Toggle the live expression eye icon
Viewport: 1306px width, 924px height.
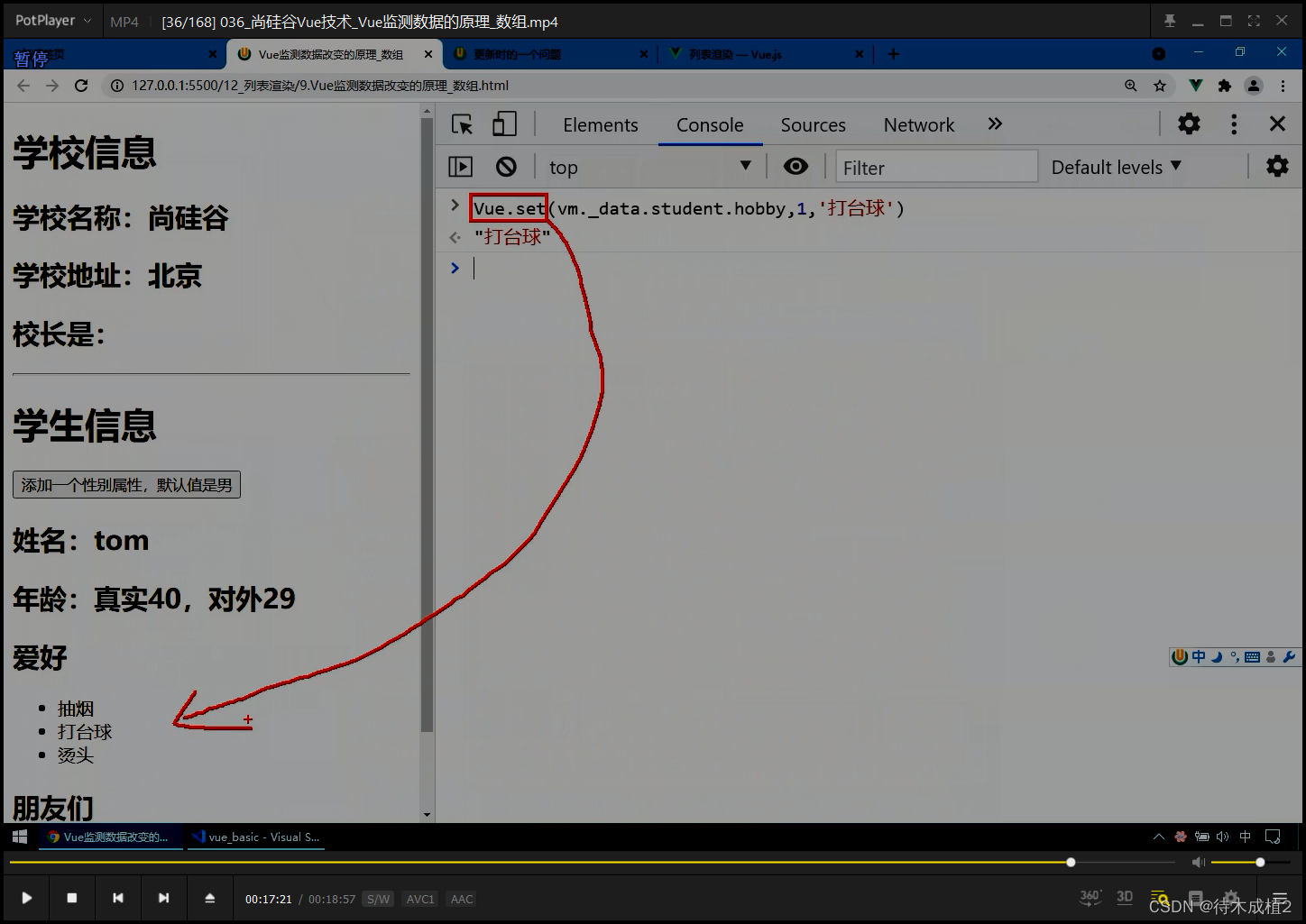796,167
